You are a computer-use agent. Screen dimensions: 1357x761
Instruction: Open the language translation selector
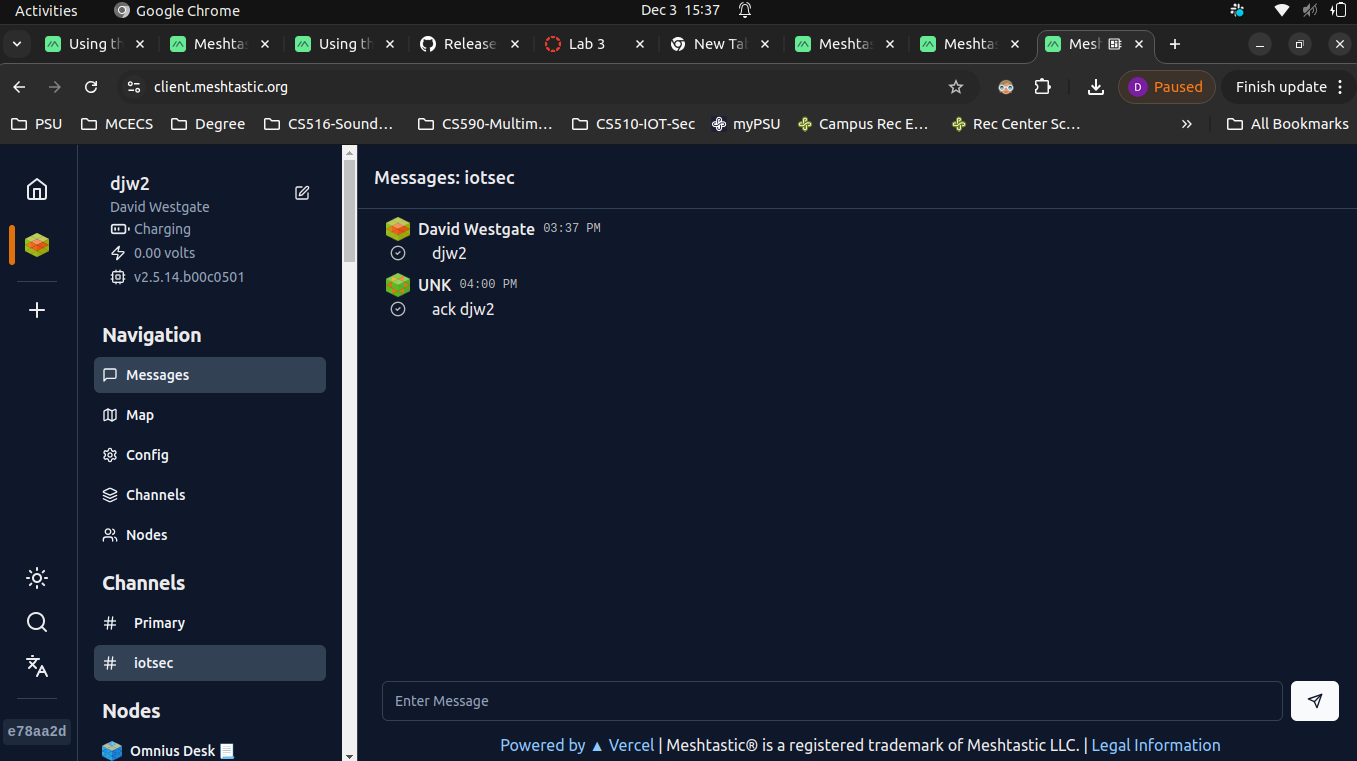tap(37, 666)
